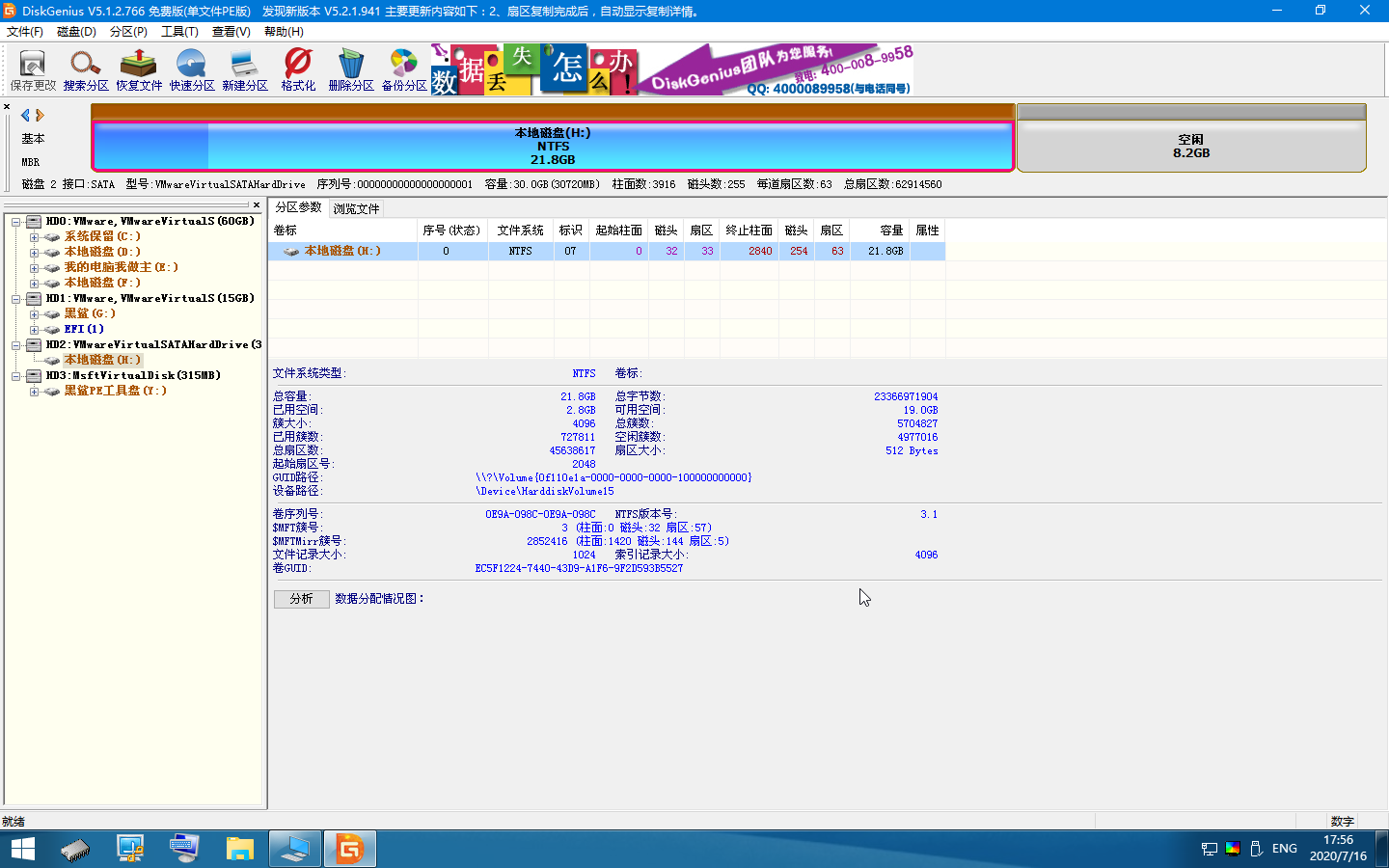Switch to the 浏览文件 tab
This screenshot has height=868, width=1389.
(x=357, y=208)
